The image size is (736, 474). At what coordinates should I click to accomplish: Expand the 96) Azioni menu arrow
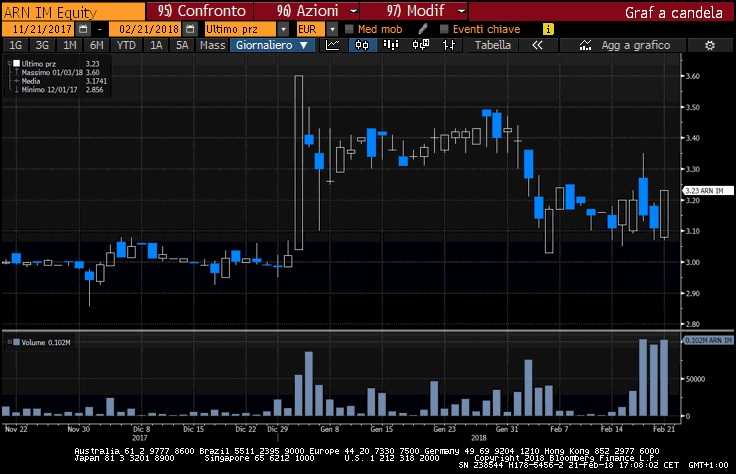click(354, 11)
